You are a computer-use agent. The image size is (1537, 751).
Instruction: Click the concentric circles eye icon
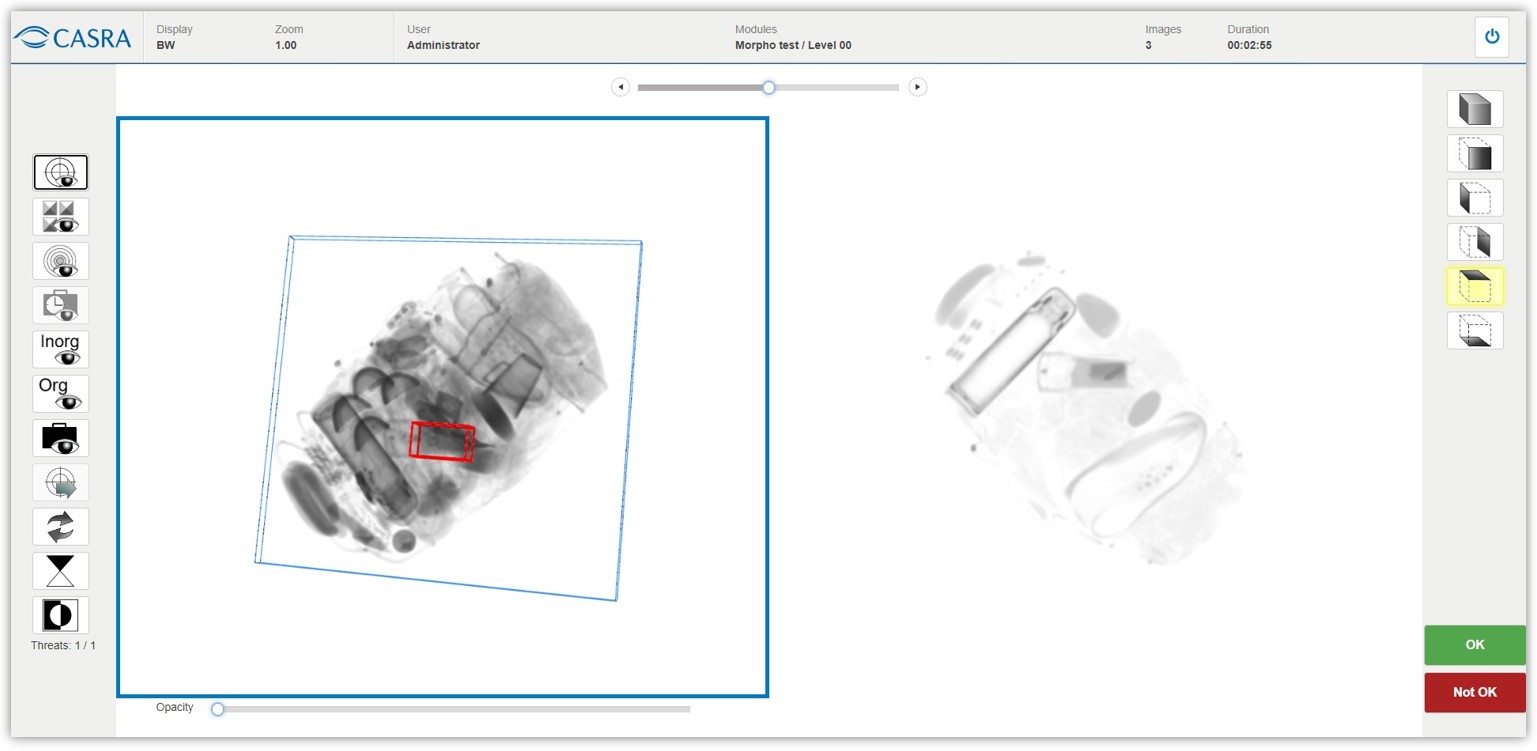61,261
